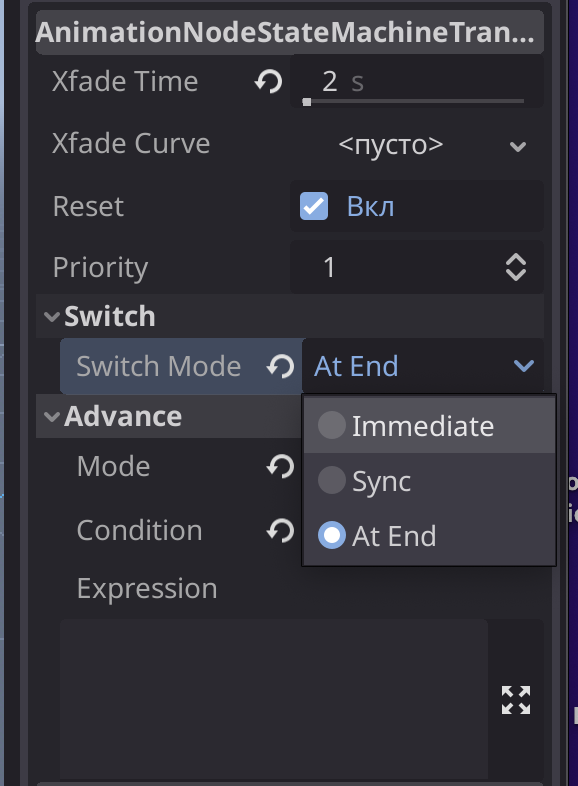
Task: Close the Switch Mode dropdown
Action: pyautogui.click(x=423, y=366)
